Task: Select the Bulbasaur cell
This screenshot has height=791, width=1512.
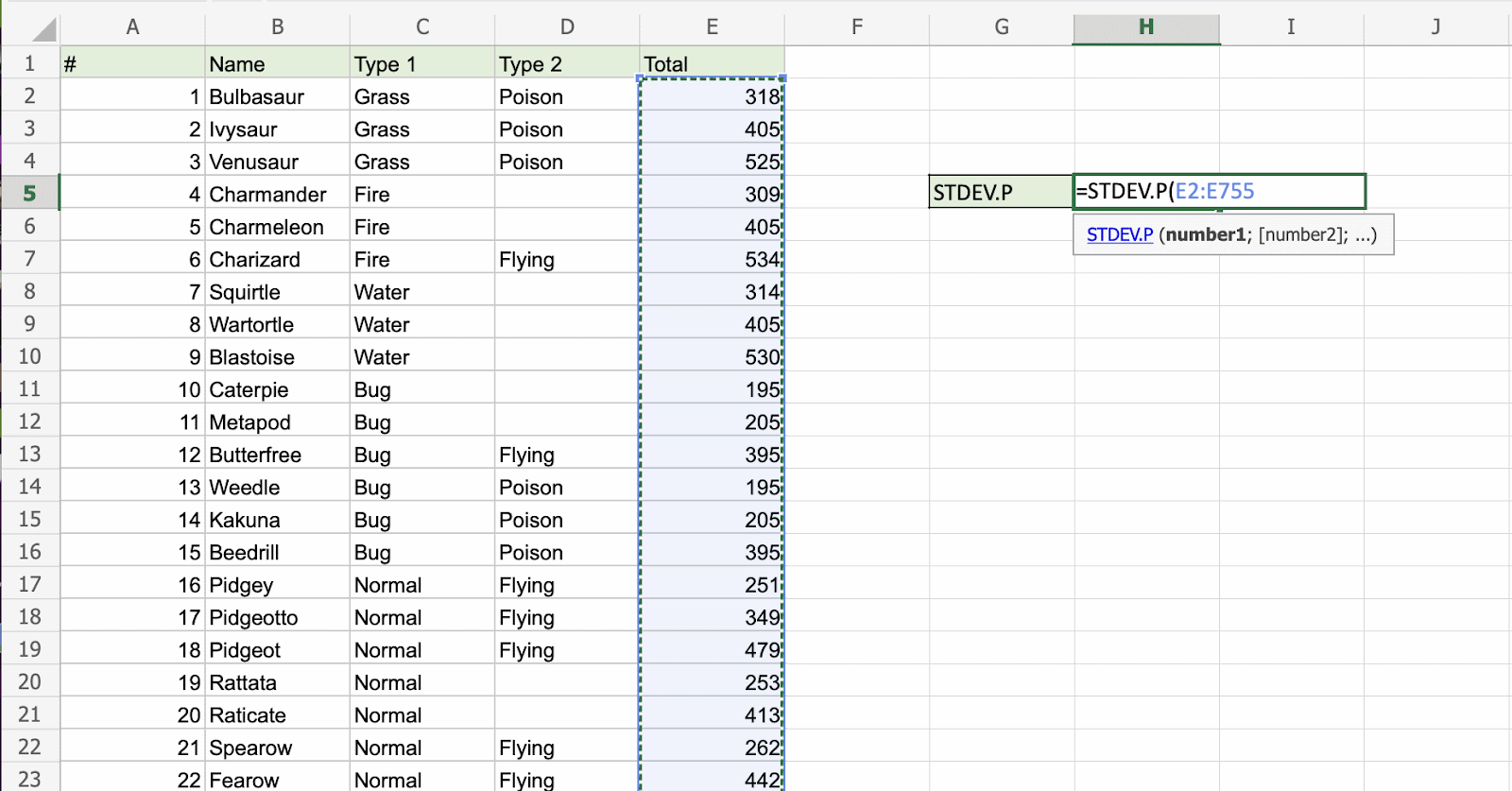Action: (276, 96)
